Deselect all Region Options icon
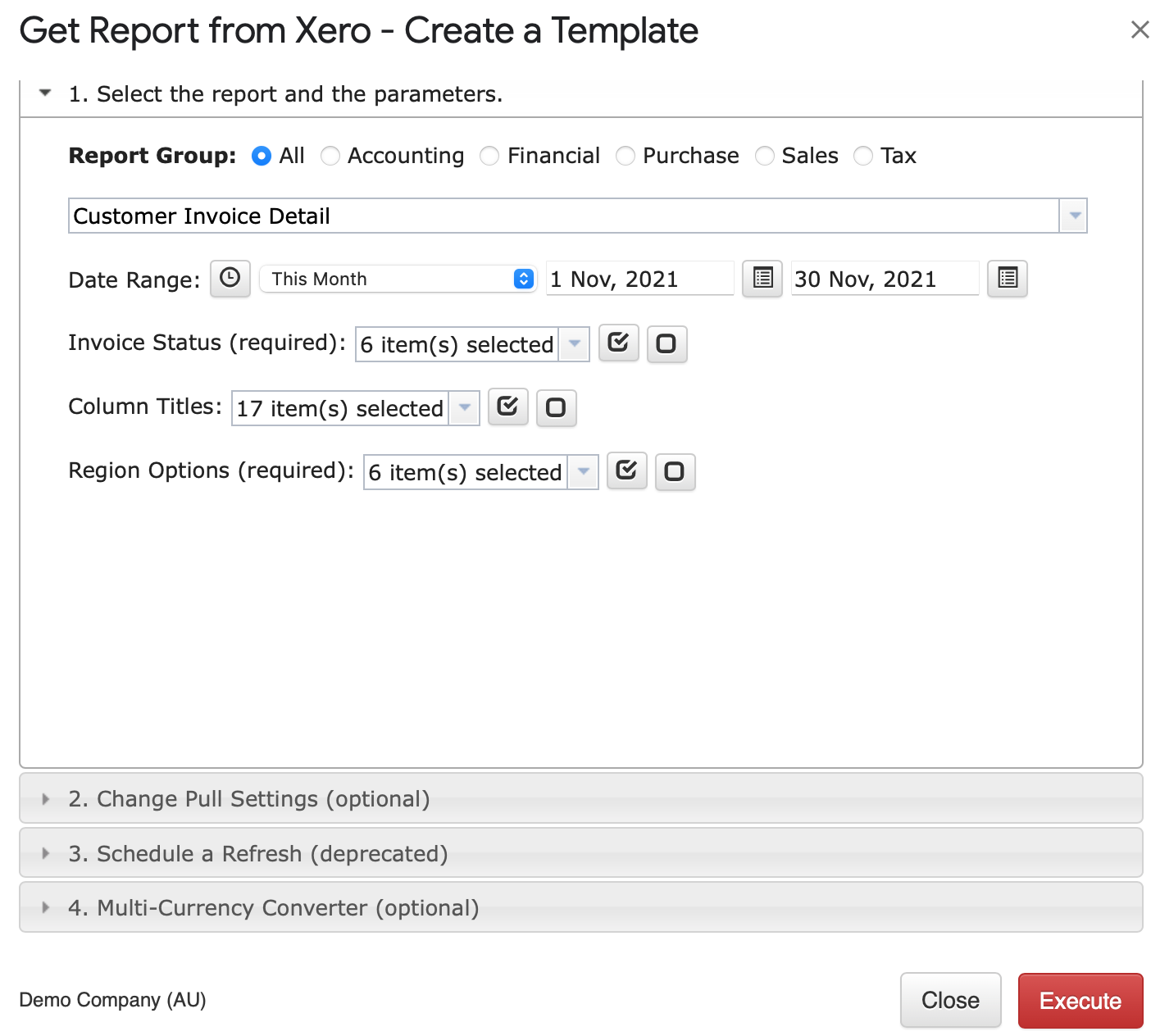 tap(675, 471)
